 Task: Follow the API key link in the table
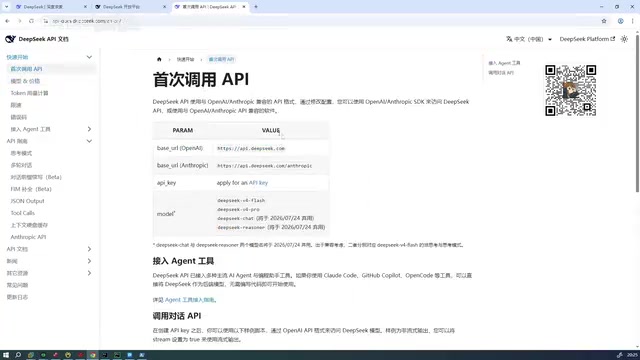[x=258, y=183]
